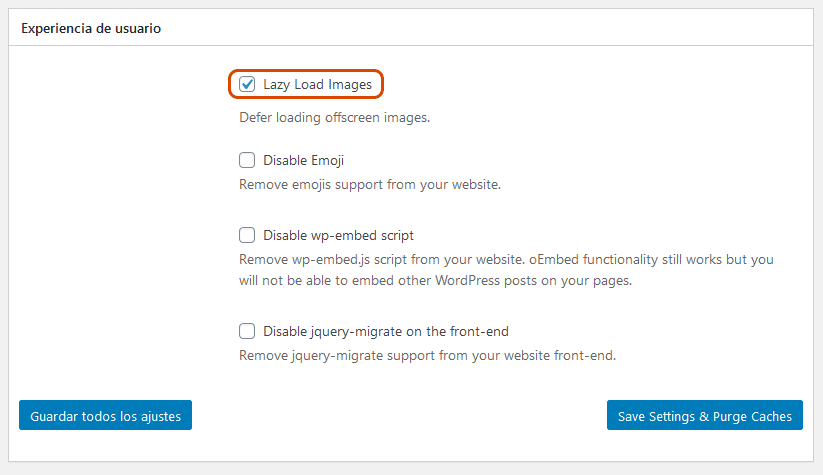Check Disable jquery-migrate on the front-end box
The height and width of the screenshot is (475, 823).
(x=247, y=331)
